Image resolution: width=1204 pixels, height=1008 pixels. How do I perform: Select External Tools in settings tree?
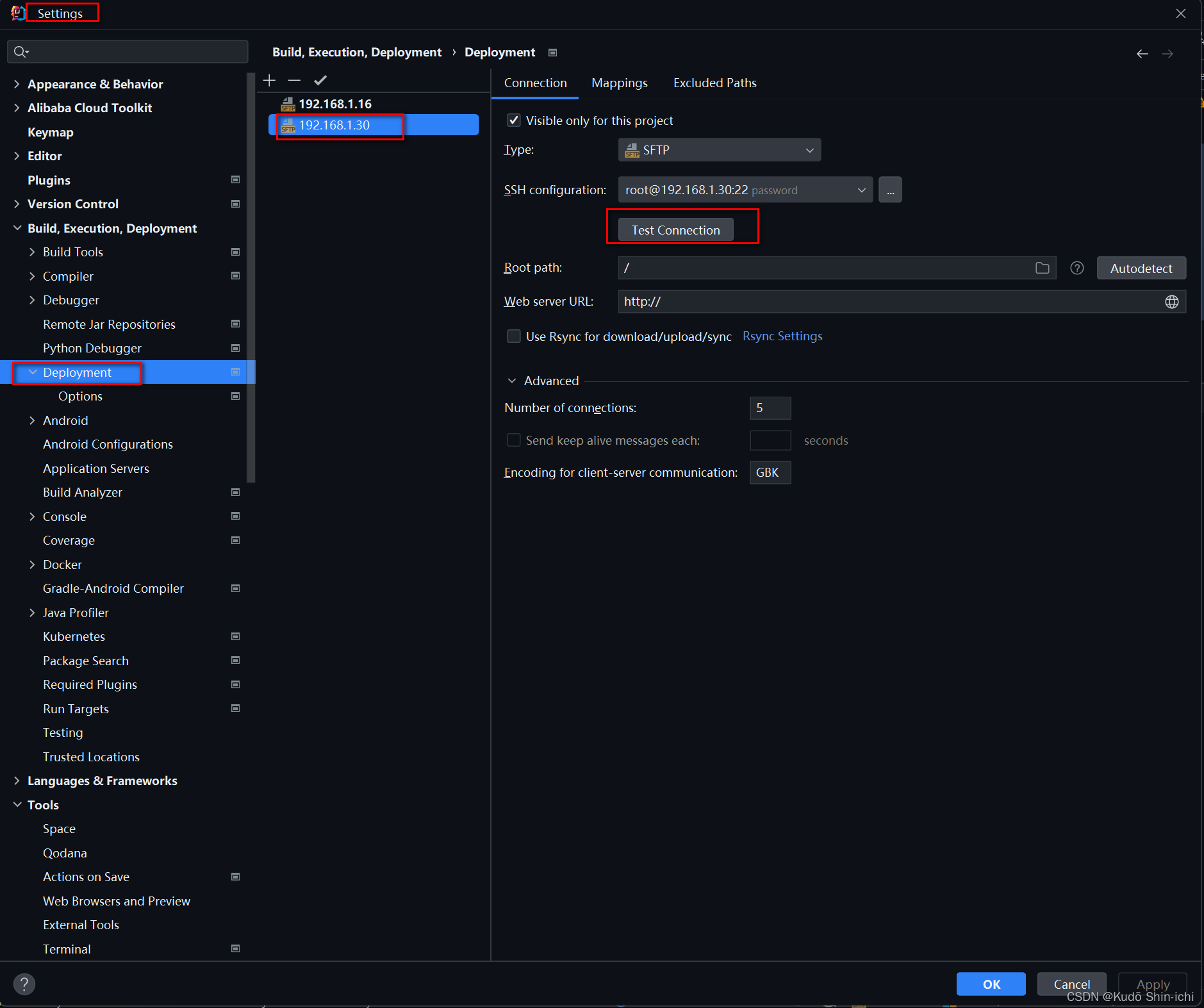coord(81,925)
